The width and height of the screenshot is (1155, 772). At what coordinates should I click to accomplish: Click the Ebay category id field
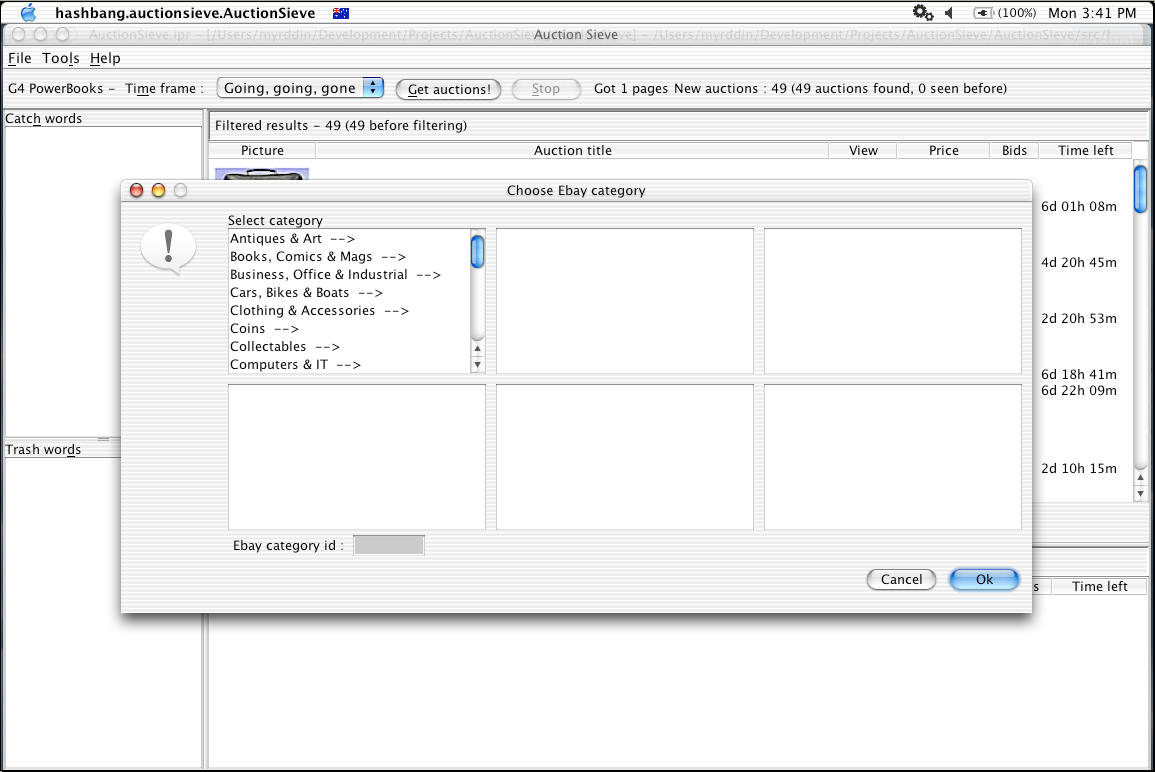[x=389, y=545]
